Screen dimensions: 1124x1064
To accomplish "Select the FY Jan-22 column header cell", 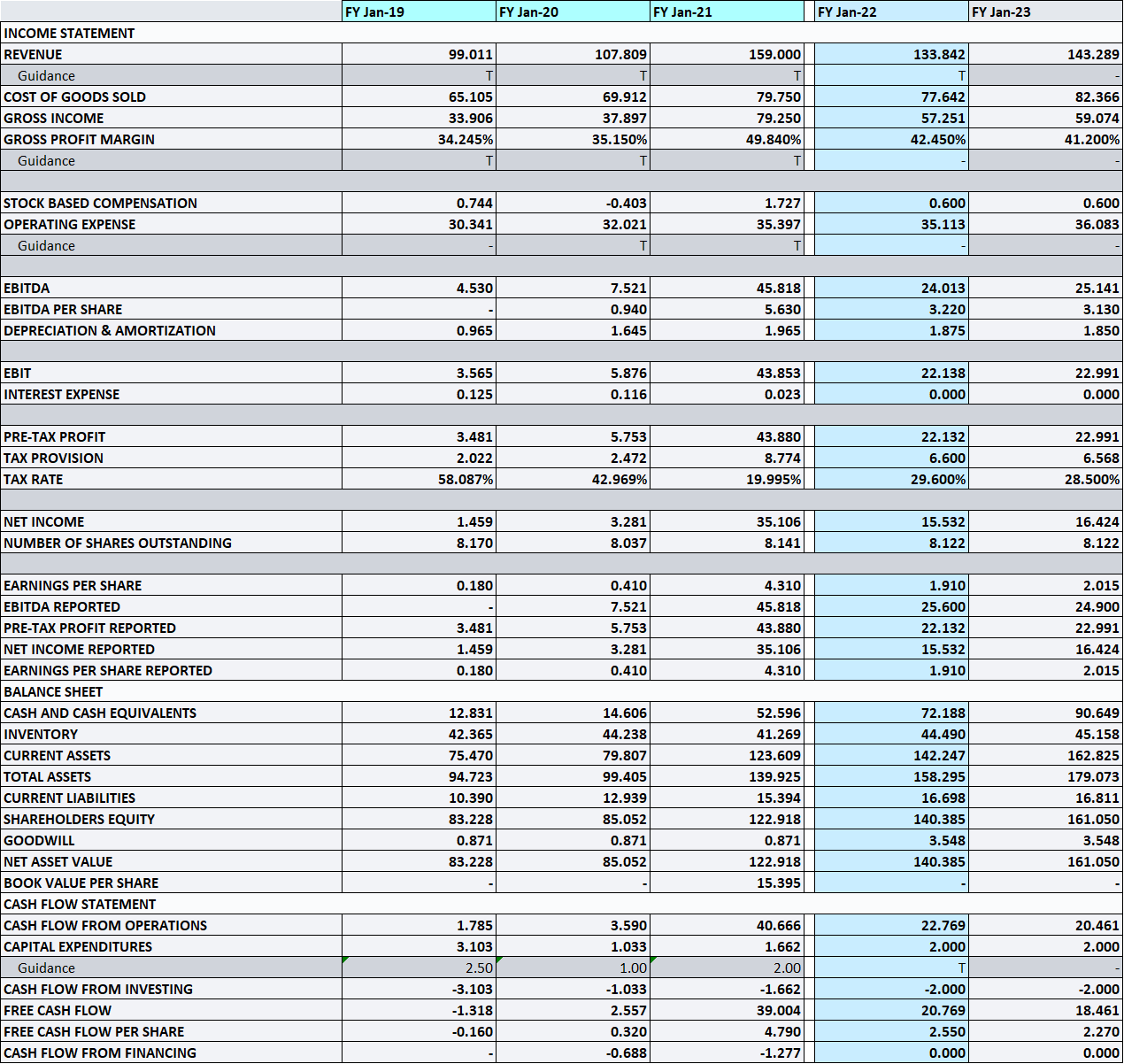I will pos(890,12).
